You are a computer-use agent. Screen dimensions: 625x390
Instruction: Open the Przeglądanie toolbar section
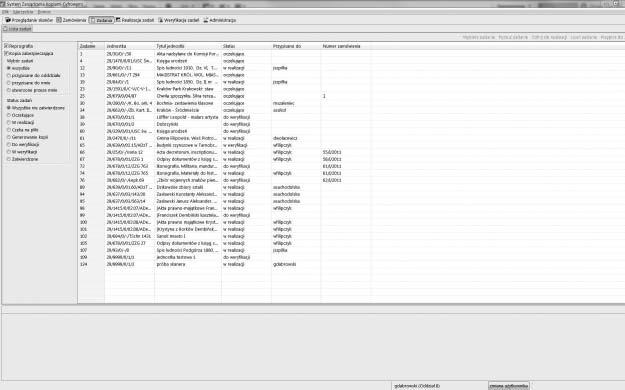click(x=29, y=20)
